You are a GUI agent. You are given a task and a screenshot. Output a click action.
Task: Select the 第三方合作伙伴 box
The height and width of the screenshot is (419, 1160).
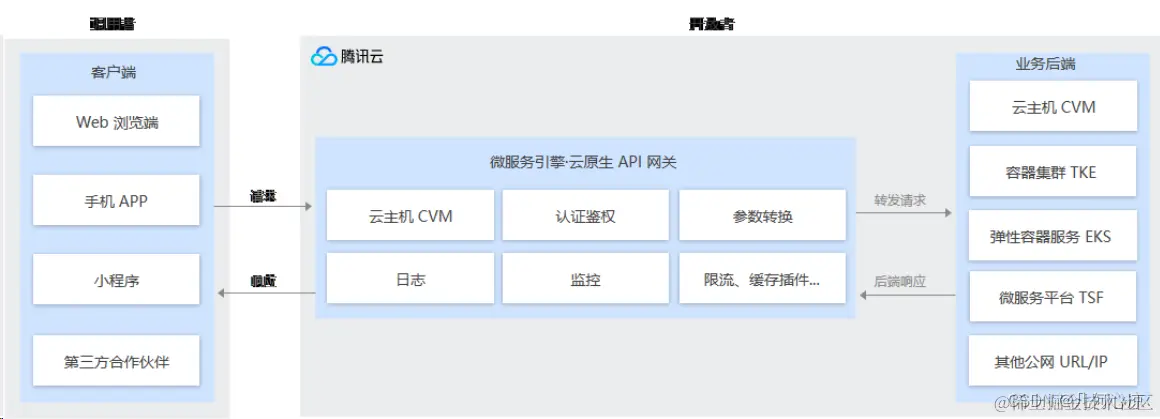[116, 360]
